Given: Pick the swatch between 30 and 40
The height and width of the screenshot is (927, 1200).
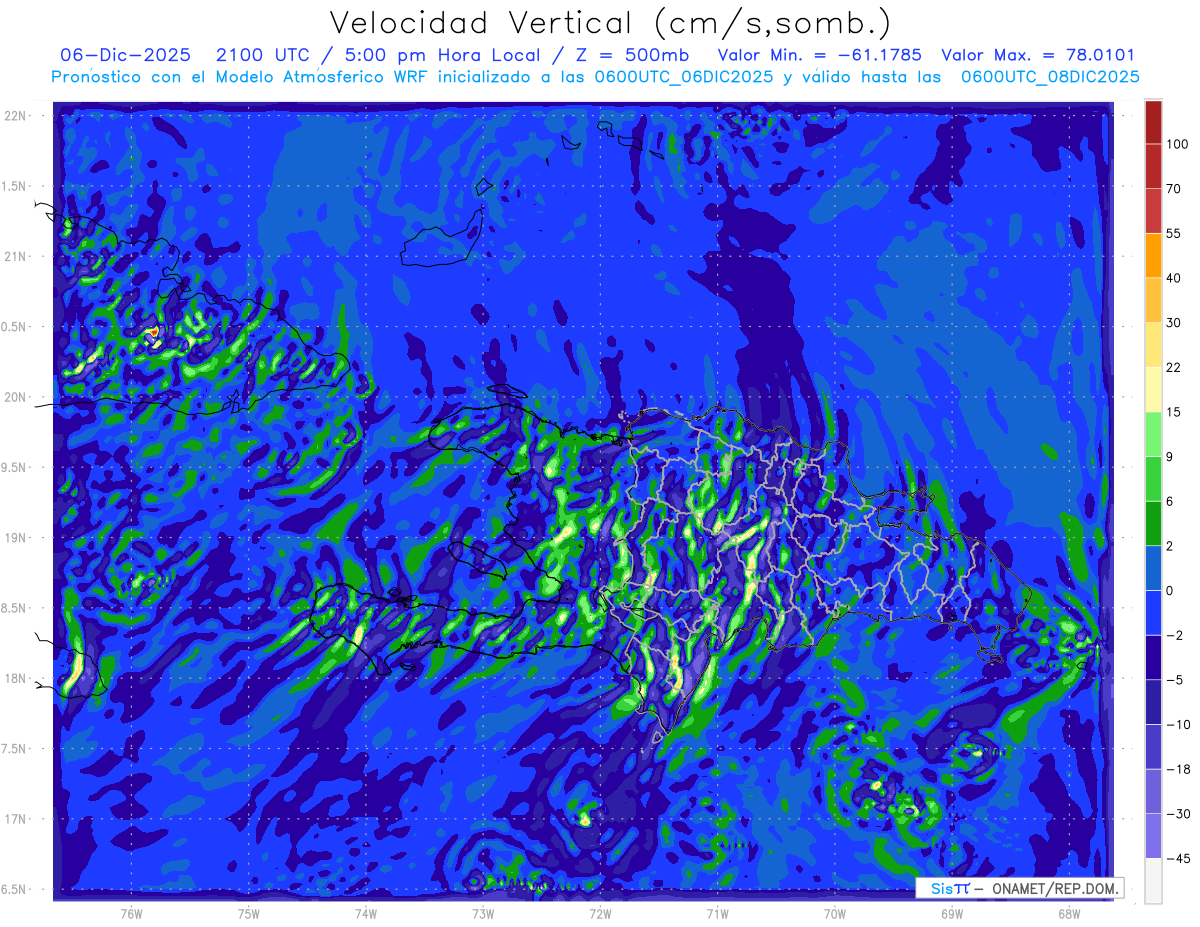Looking at the screenshot, I should coord(1153,299).
